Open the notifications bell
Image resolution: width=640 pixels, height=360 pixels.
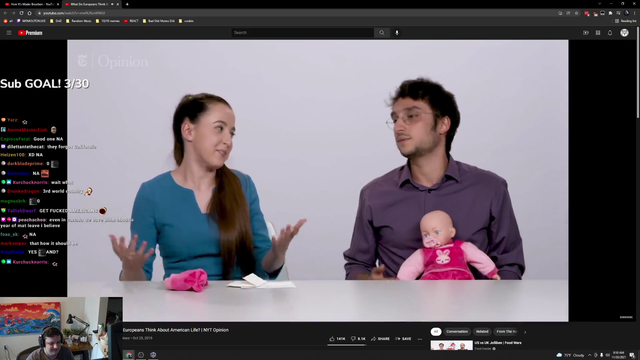pos(610,33)
